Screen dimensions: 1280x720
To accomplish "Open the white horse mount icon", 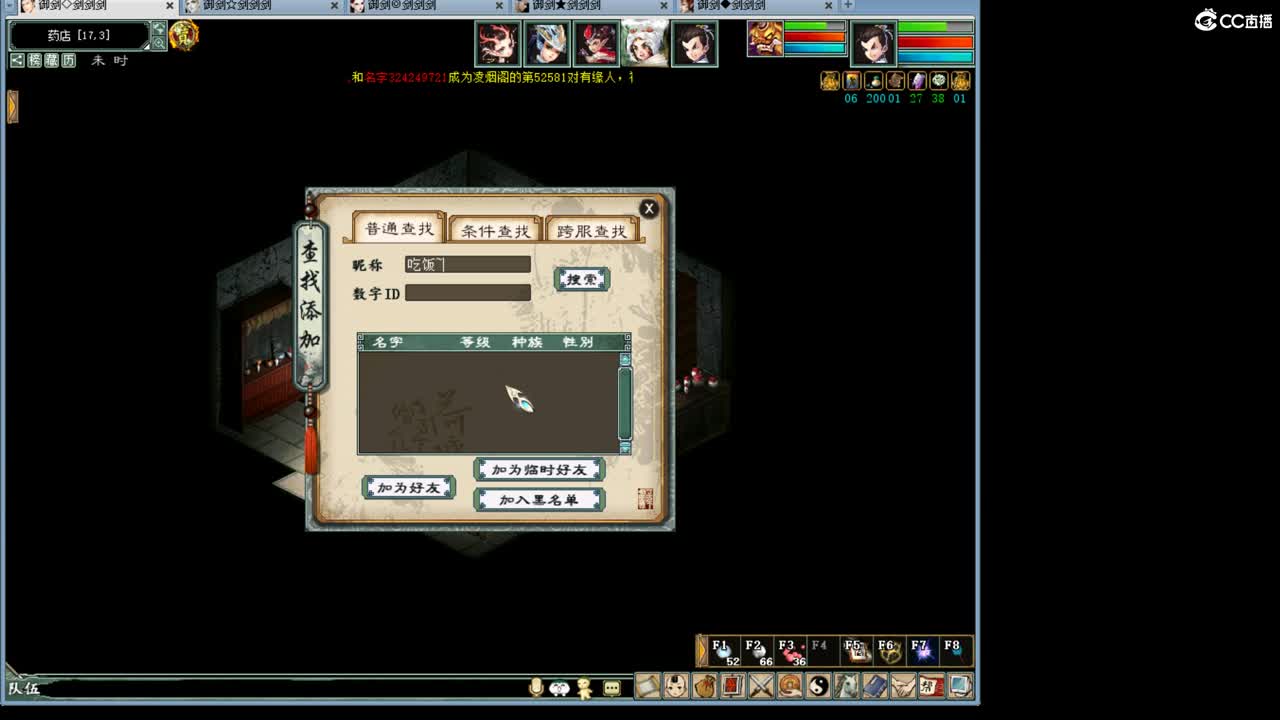I will click(847, 687).
